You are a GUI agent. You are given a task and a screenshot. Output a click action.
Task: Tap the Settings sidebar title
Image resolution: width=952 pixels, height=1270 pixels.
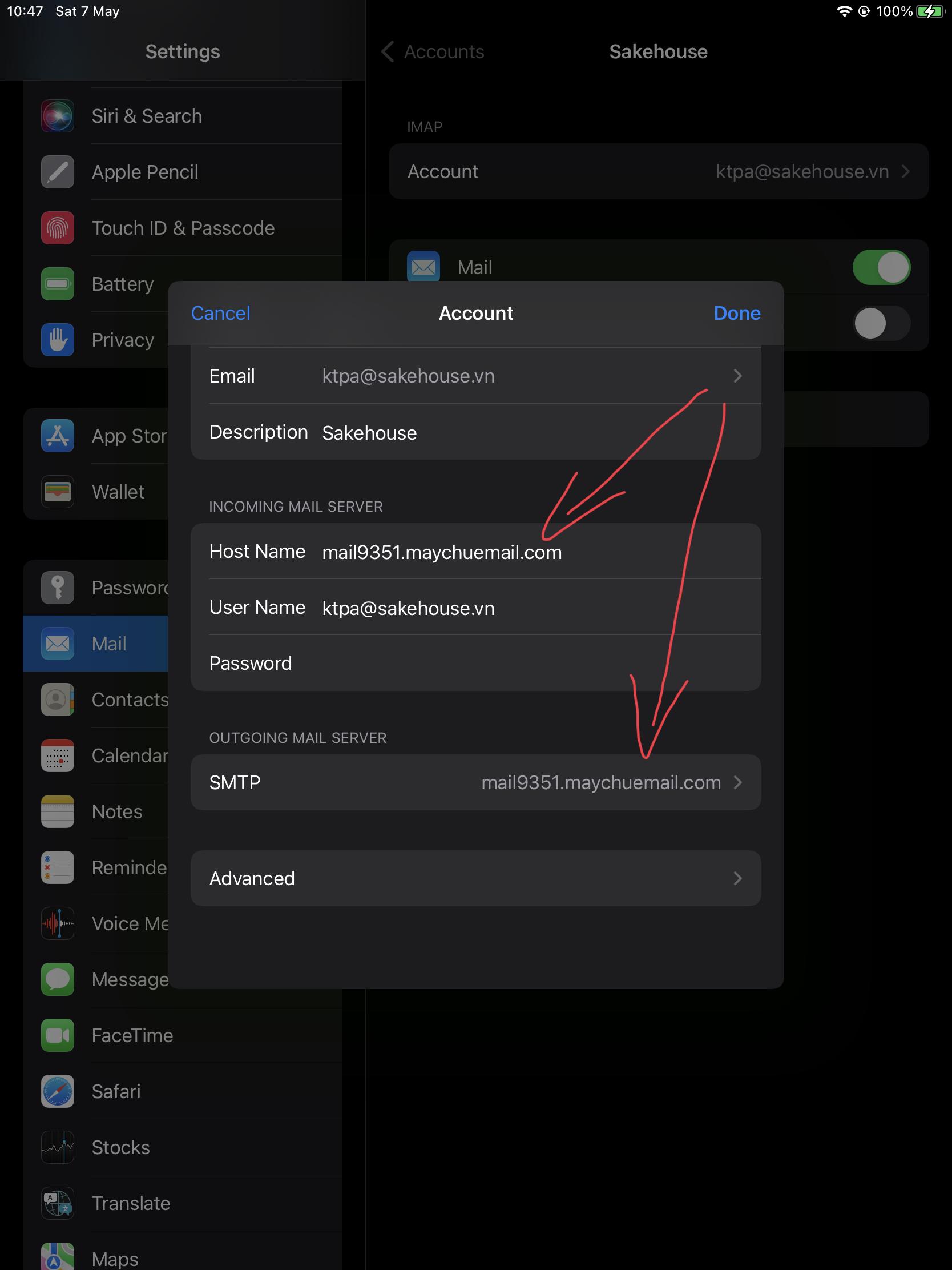tap(183, 51)
